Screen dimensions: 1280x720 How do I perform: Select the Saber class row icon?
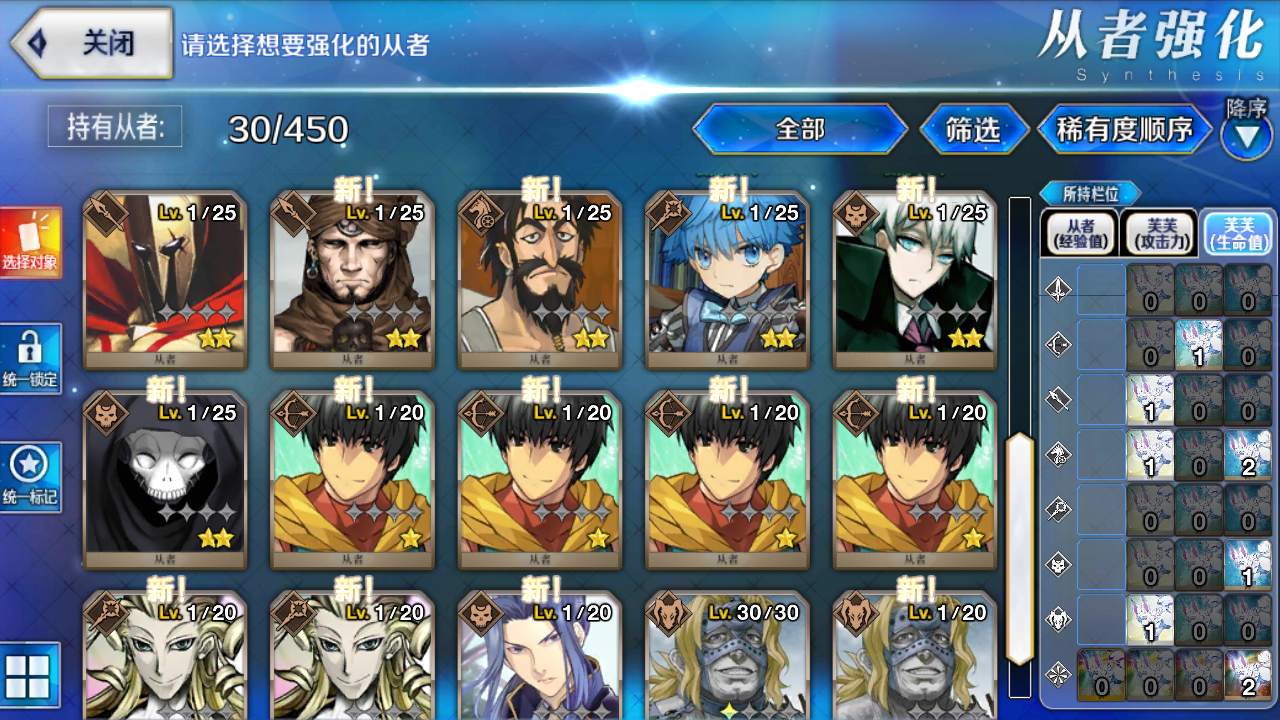(1058, 291)
